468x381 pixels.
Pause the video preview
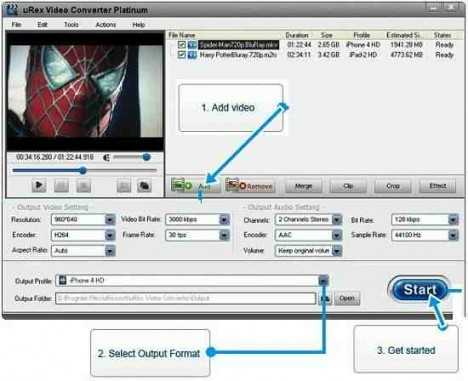(61, 185)
